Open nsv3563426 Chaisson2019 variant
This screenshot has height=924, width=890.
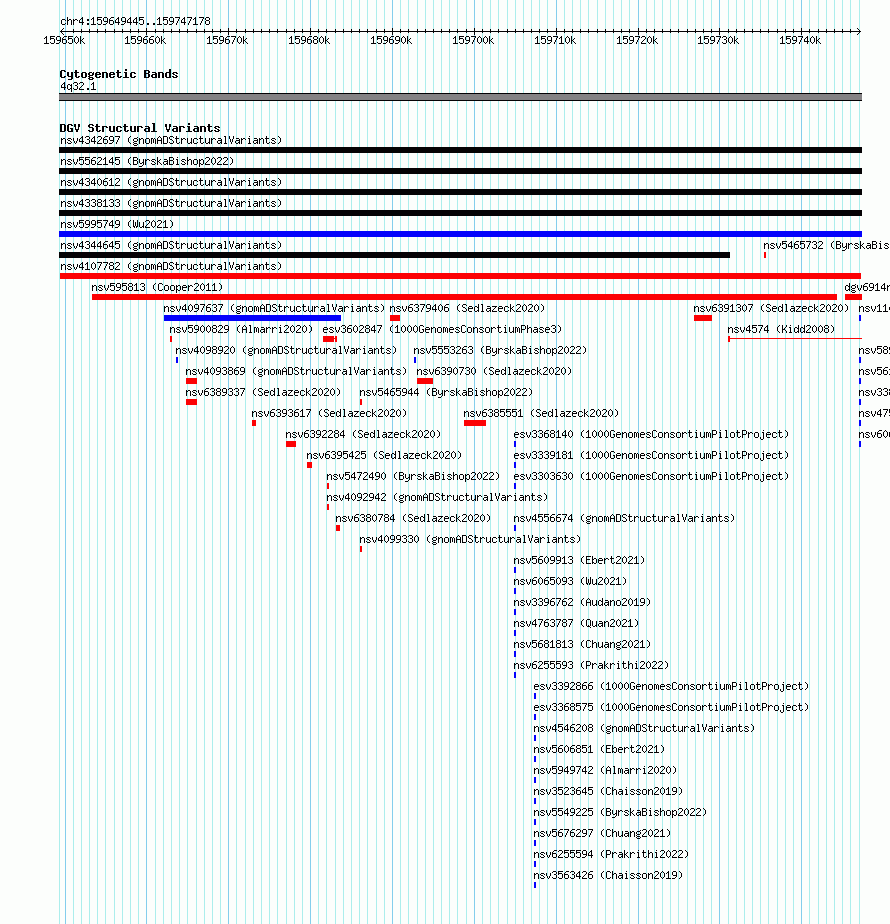point(608,876)
